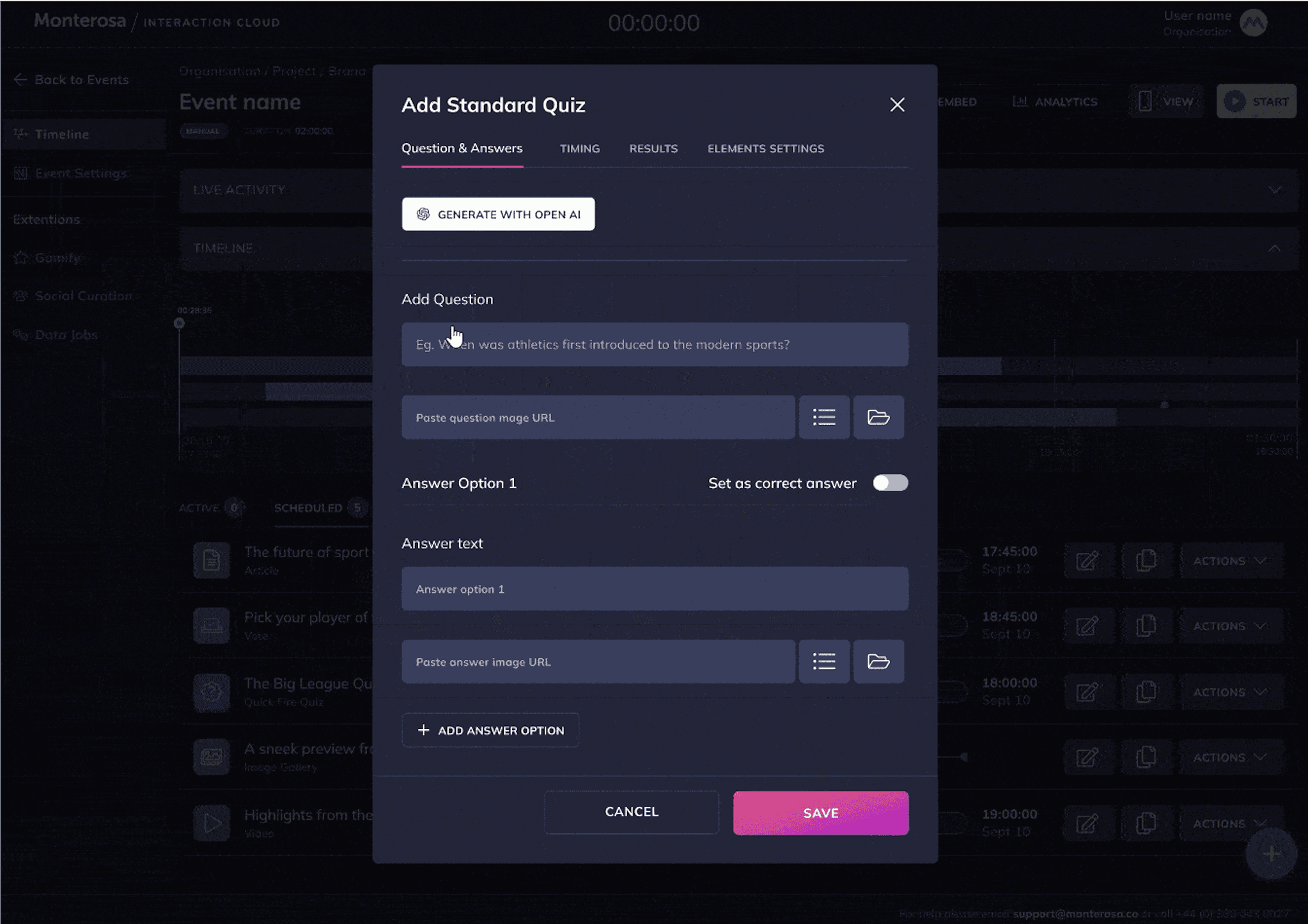Open folder browser for answer image
Image resolution: width=1308 pixels, height=924 pixels.
coord(878,661)
